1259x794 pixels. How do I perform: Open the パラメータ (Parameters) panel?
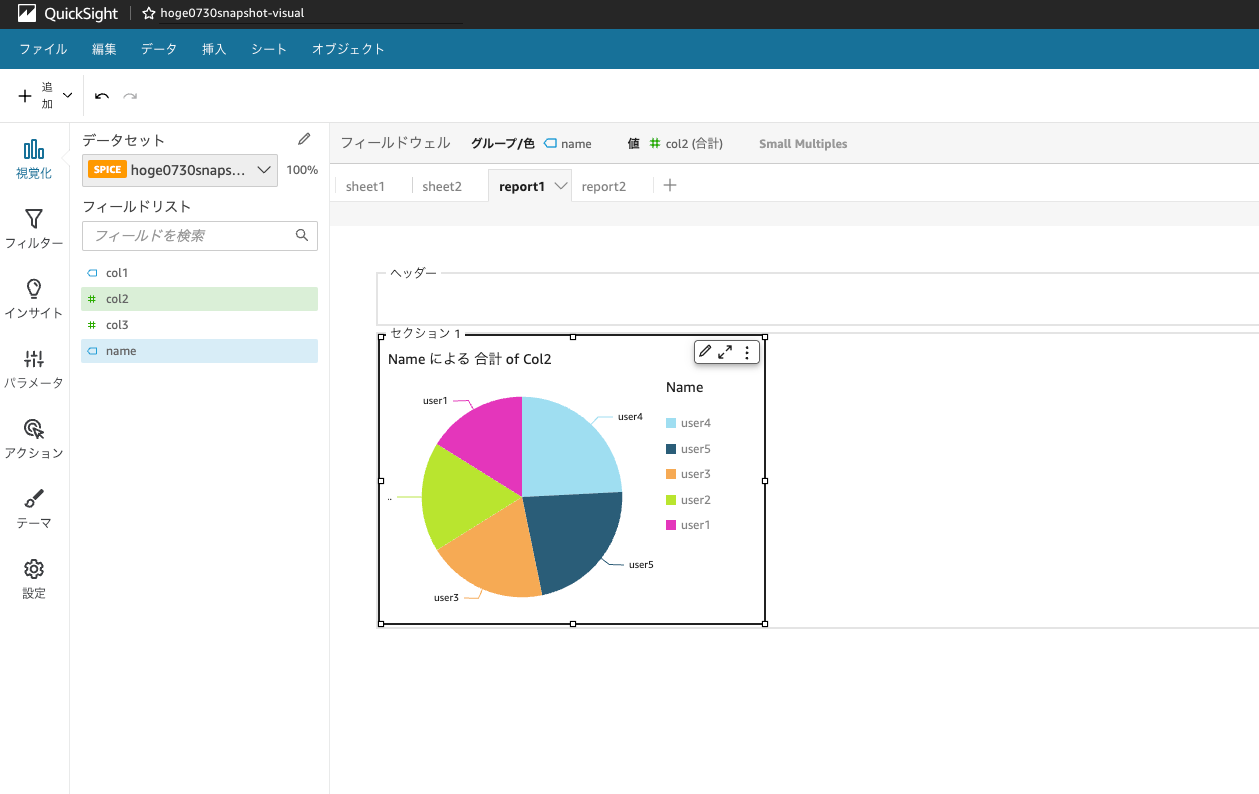coord(34,366)
